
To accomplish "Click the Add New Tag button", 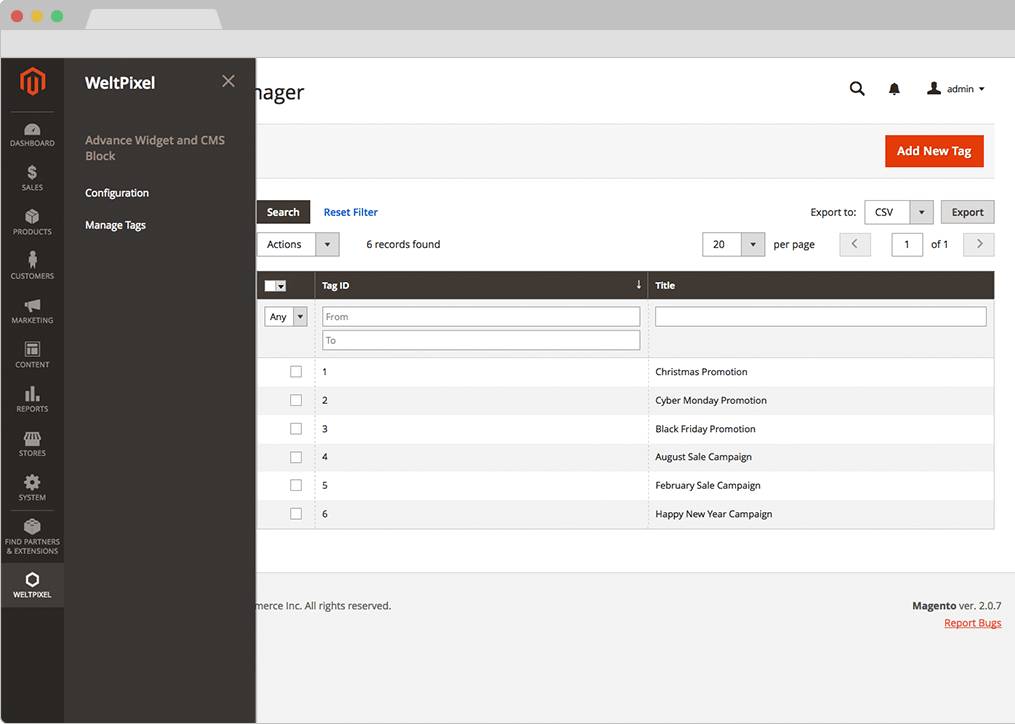I will pyautogui.click(x=933, y=151).
